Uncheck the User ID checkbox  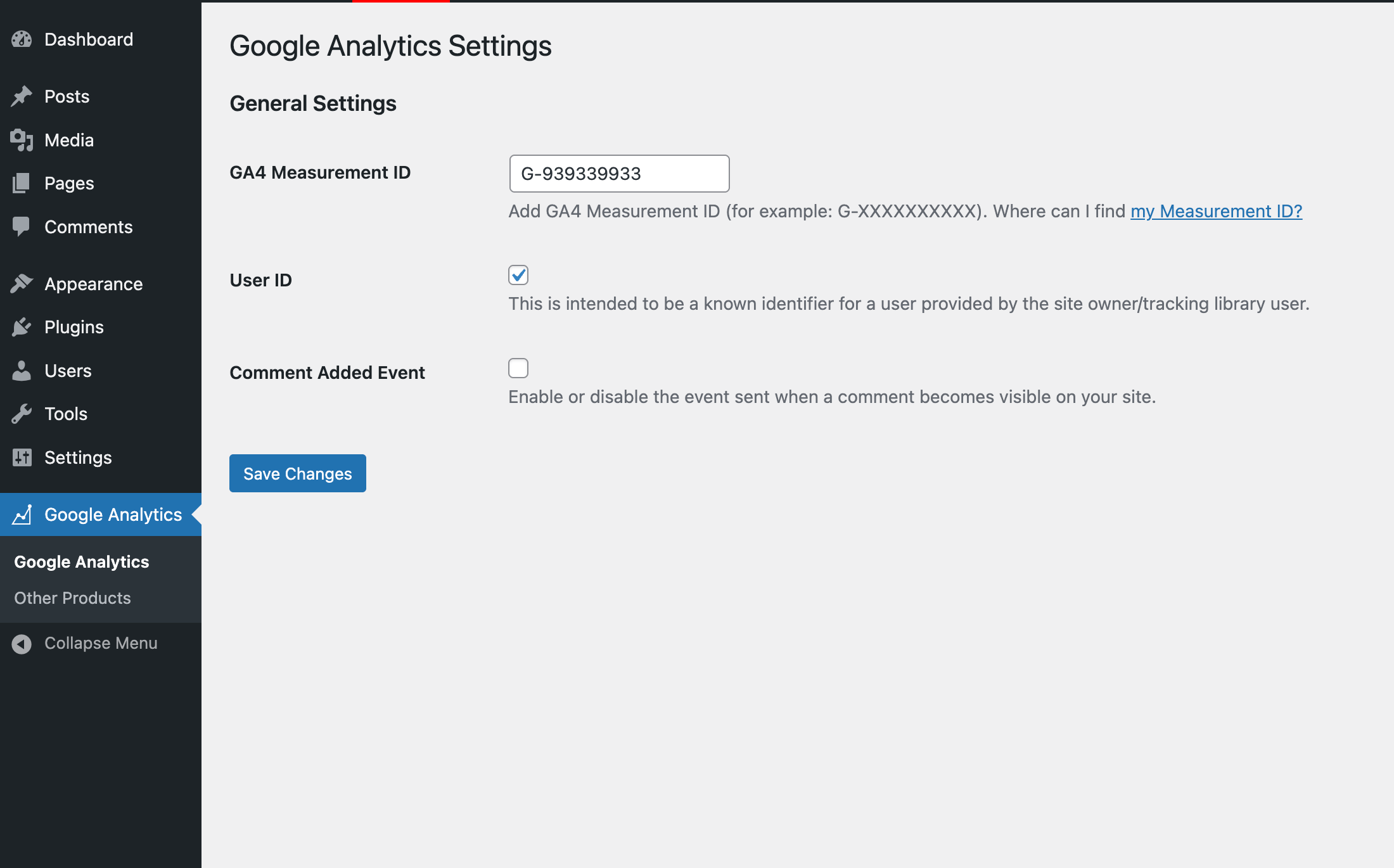pos(518,275)
